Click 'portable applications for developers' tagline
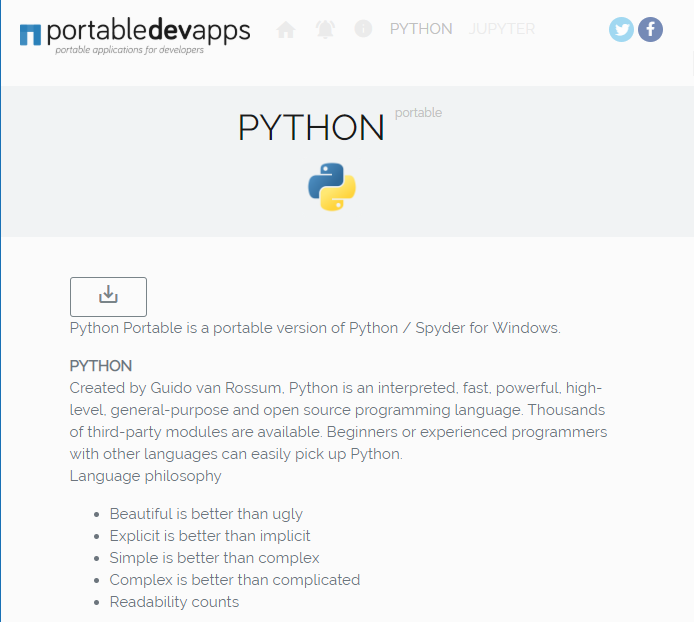694x622 pixels. (x=129, y=50)
